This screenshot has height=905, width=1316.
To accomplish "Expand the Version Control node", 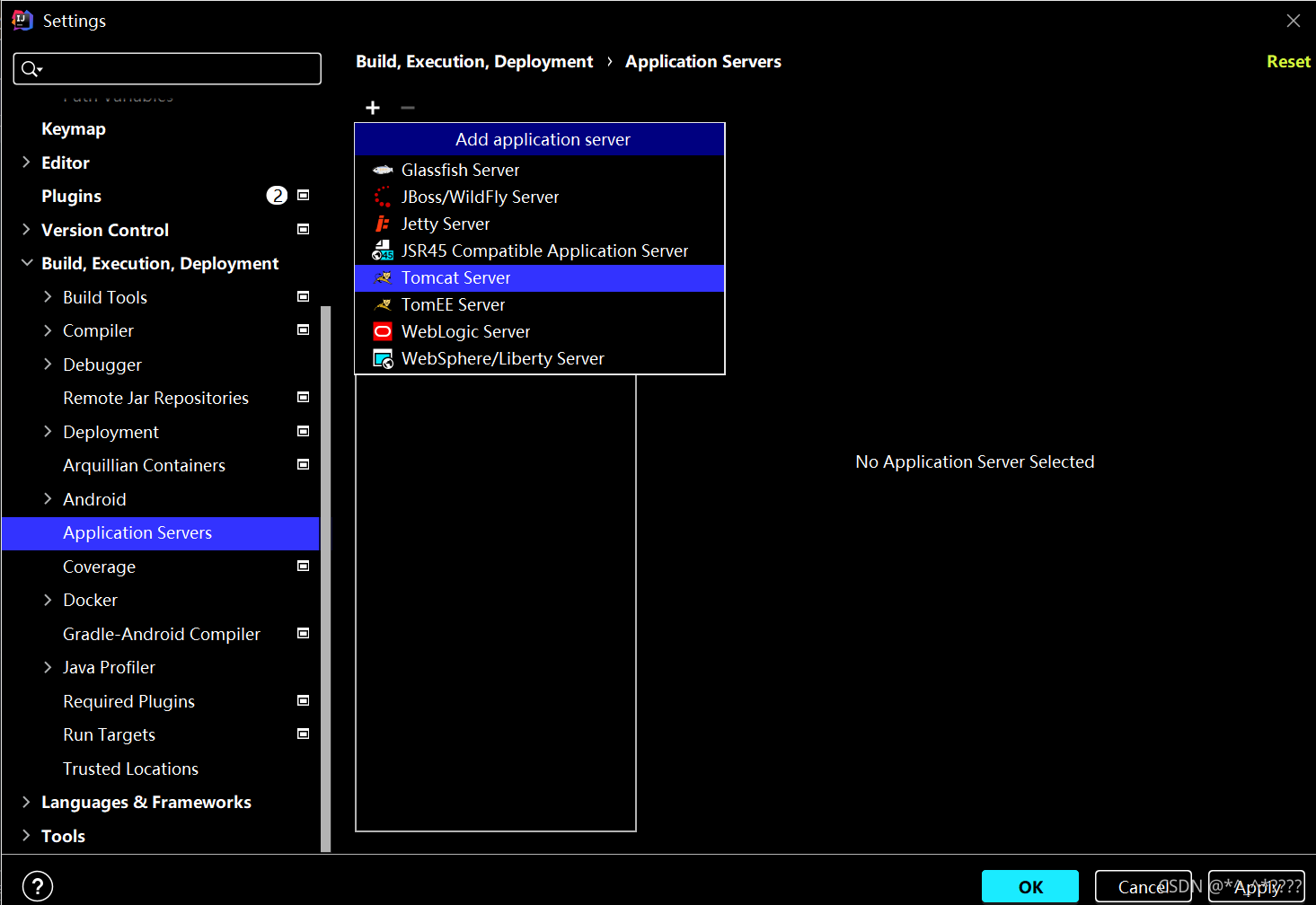I will coord(26,230).
